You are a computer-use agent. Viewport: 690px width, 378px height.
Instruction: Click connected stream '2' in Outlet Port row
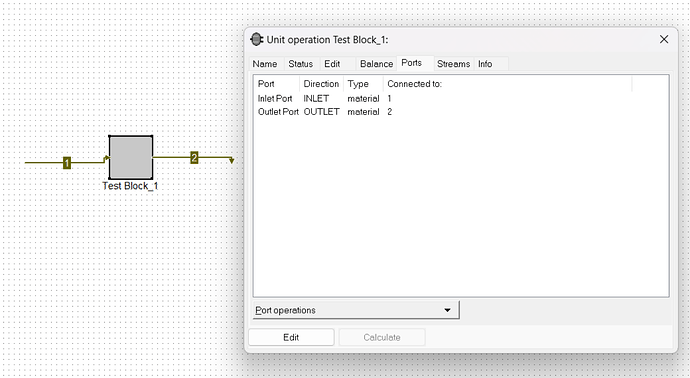pyautogui.click(x=389, y=112)
